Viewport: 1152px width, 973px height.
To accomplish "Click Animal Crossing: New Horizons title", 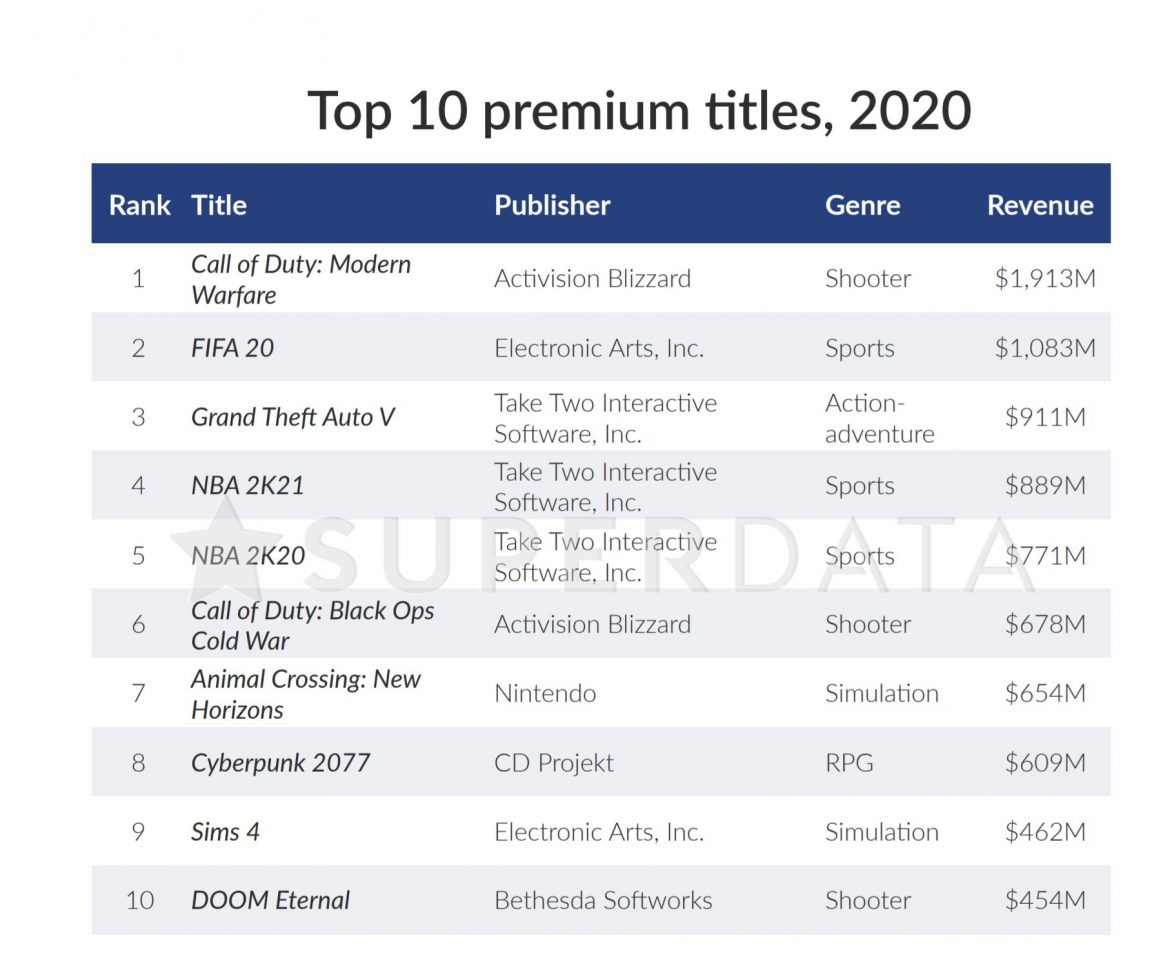I will coord(305,694).
